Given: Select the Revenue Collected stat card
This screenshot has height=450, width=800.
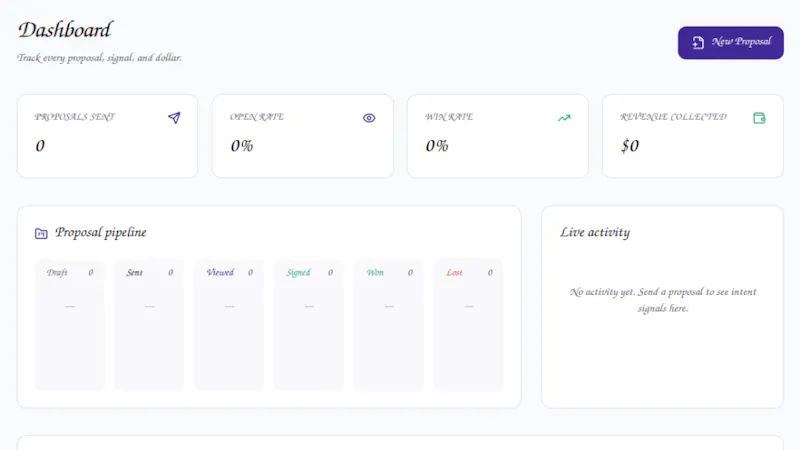Looking at the screenshot, I should (692, 136).
